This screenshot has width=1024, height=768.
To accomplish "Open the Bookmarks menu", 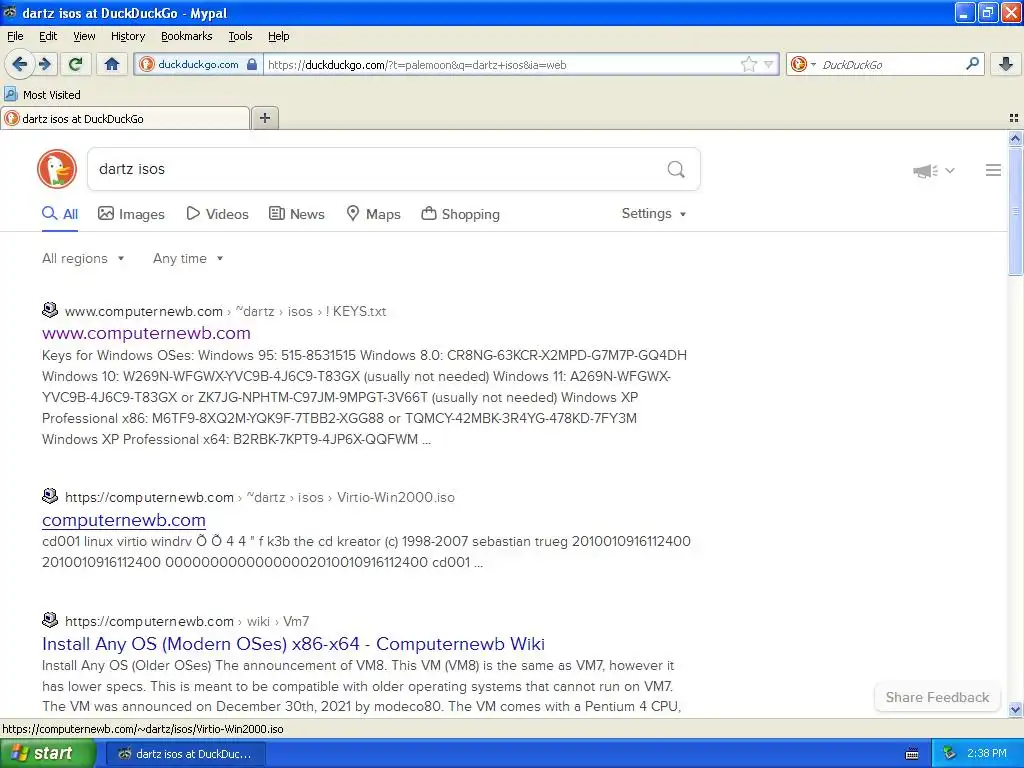I will point(187,36).
